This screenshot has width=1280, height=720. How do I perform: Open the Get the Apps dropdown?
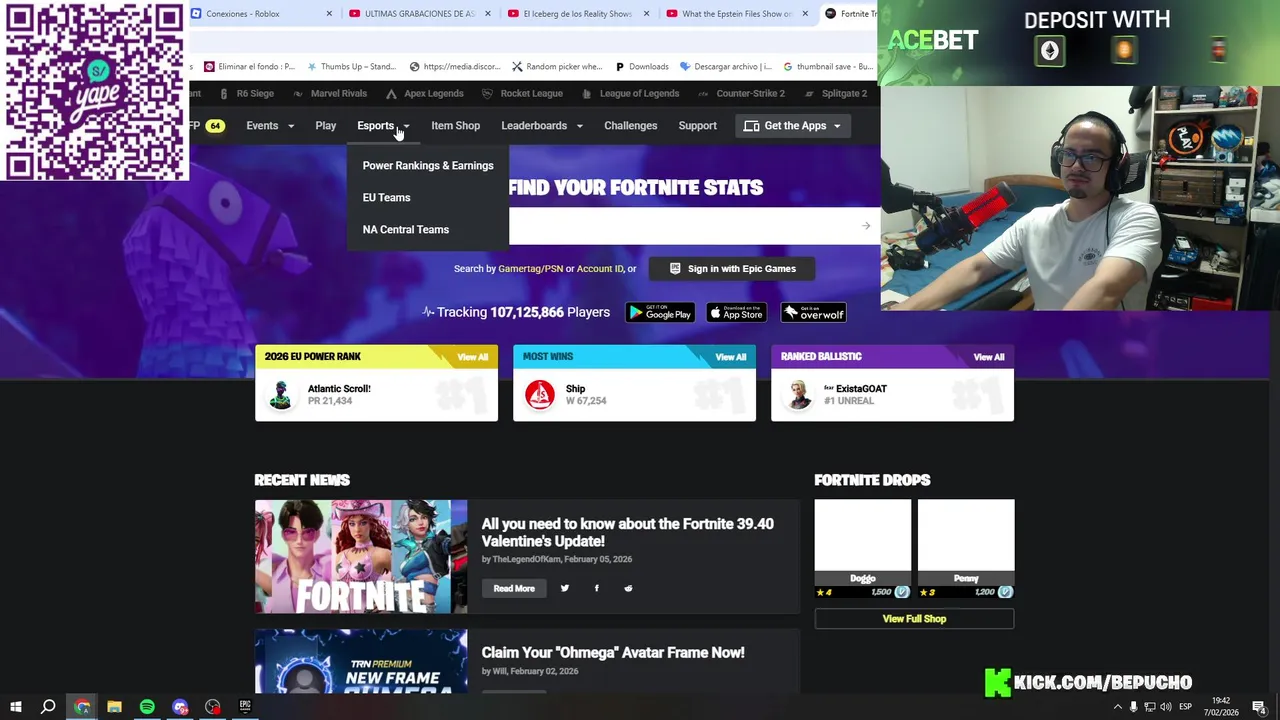coord(792,126)
